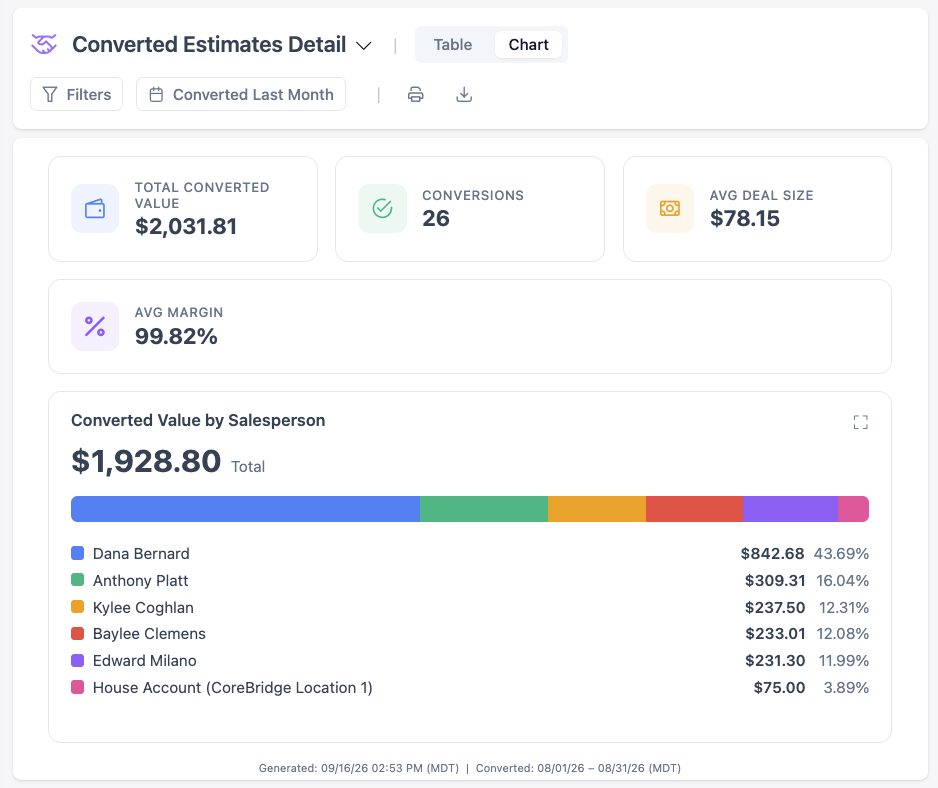Expand Converted Value by Salesperson chart fullscreen
Viewport: 938px width, 788px height.
tap(860, 422)
